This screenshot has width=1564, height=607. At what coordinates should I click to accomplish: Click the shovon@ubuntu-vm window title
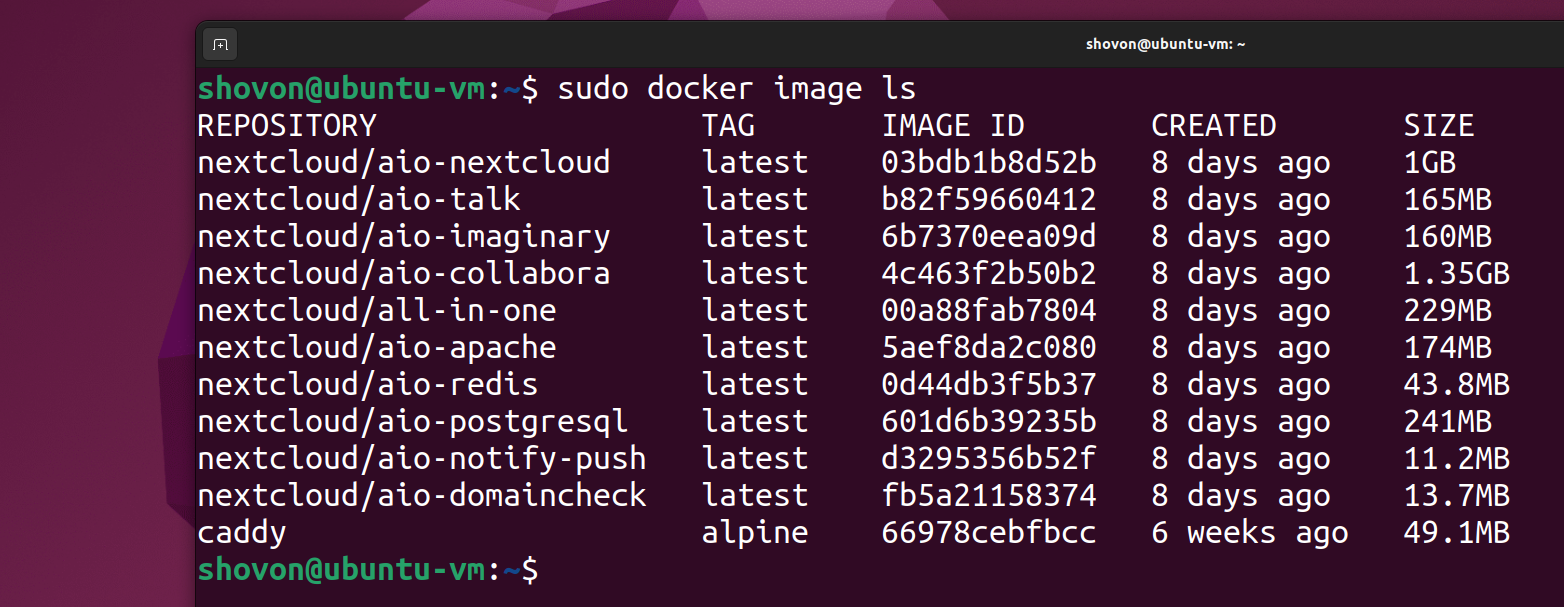pyautogui.click(x=1165, y=44)
